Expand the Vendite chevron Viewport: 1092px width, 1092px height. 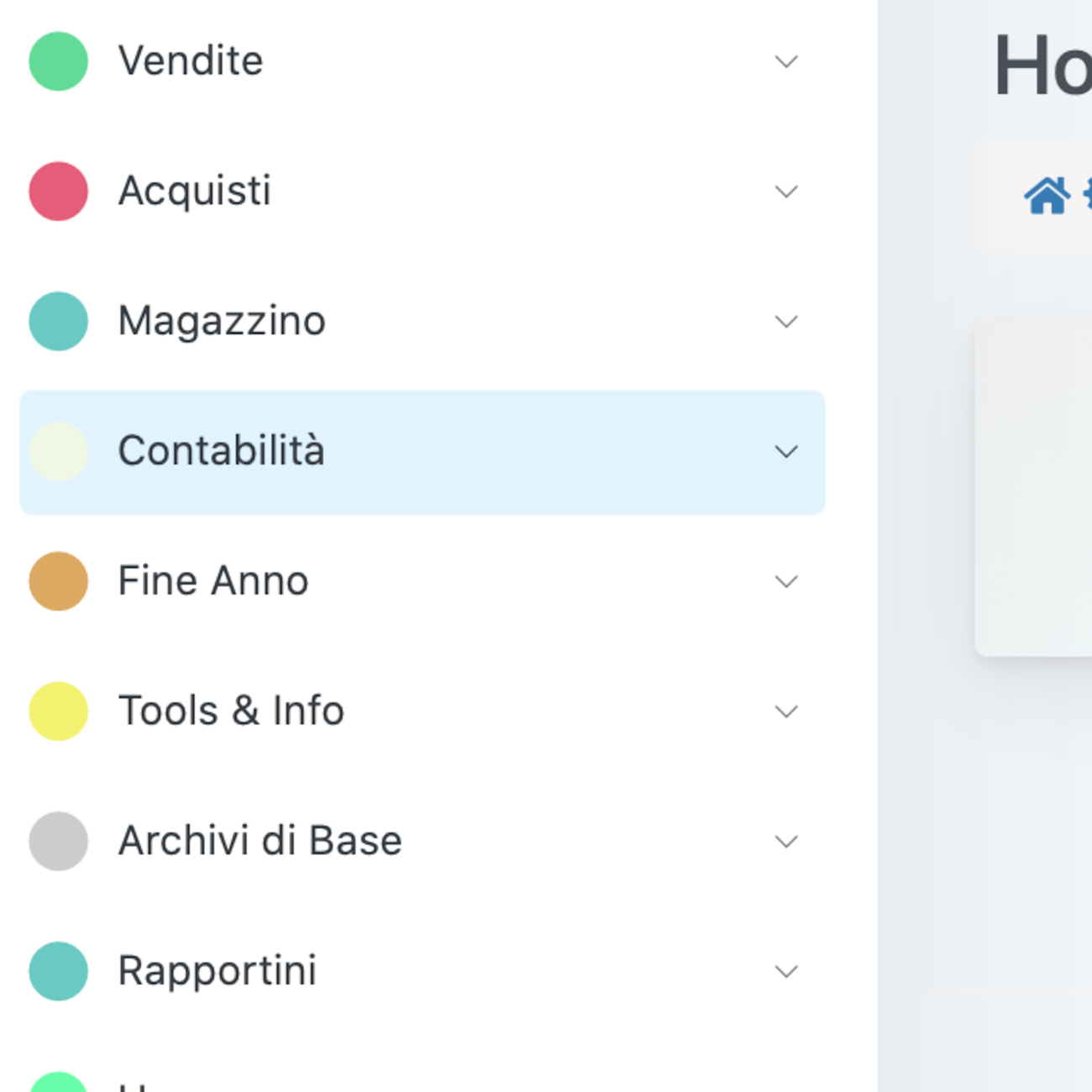coord(785,61)
